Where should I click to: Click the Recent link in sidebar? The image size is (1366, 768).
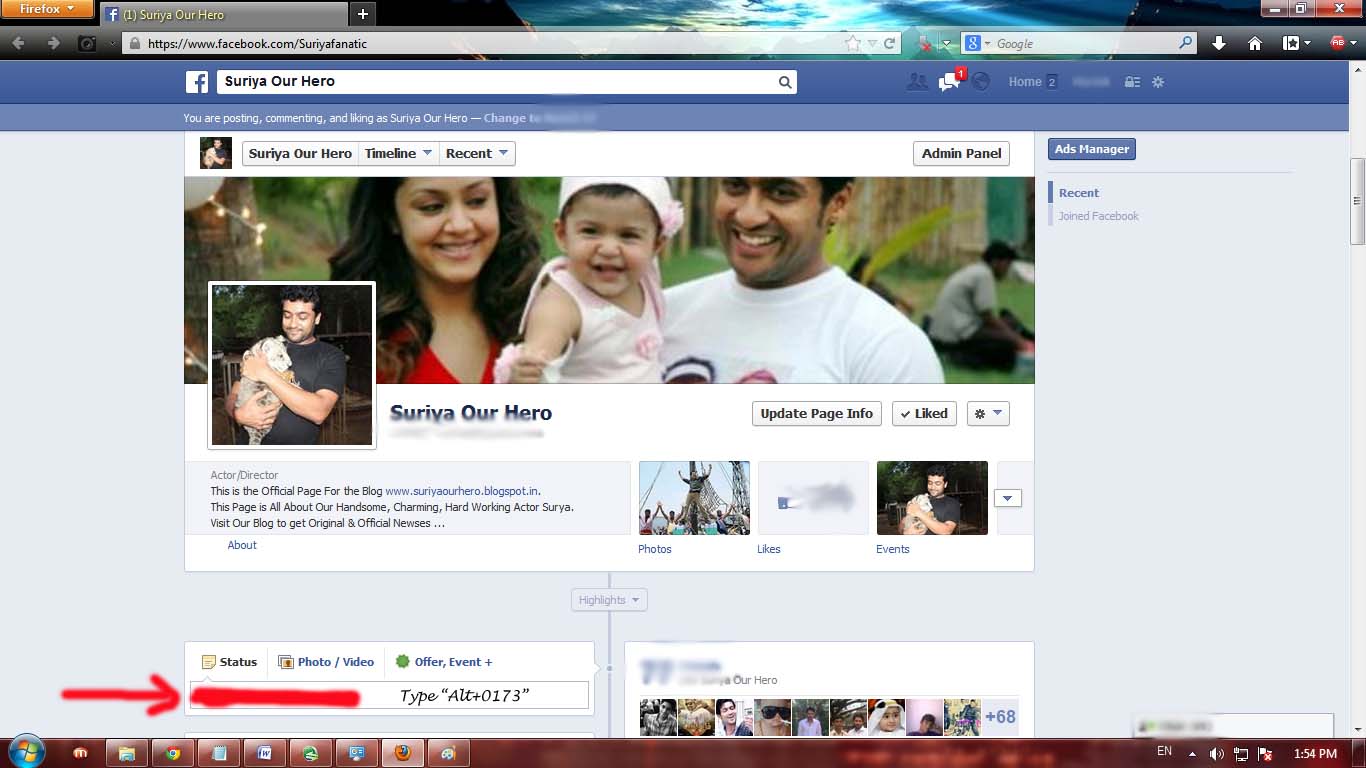[x=1079, y=193]
